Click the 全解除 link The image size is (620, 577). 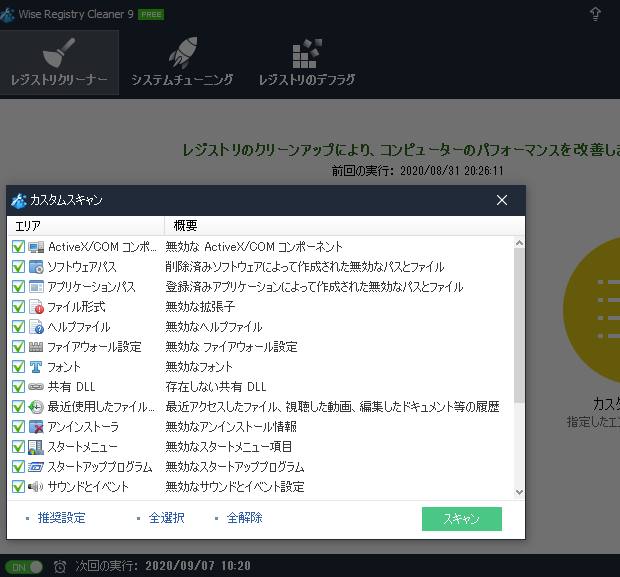click(x=244, y=518)
